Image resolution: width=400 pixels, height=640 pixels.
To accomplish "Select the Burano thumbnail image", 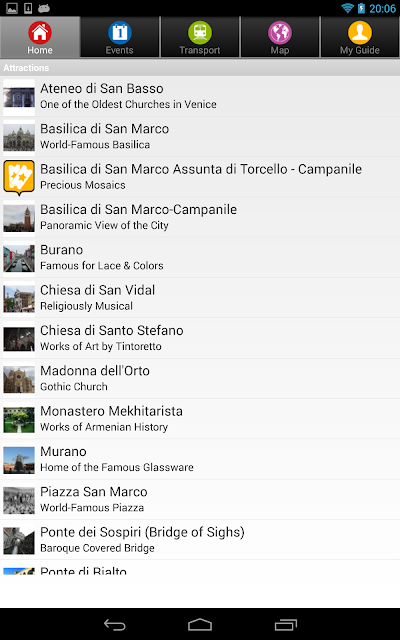I will (19, 258).
